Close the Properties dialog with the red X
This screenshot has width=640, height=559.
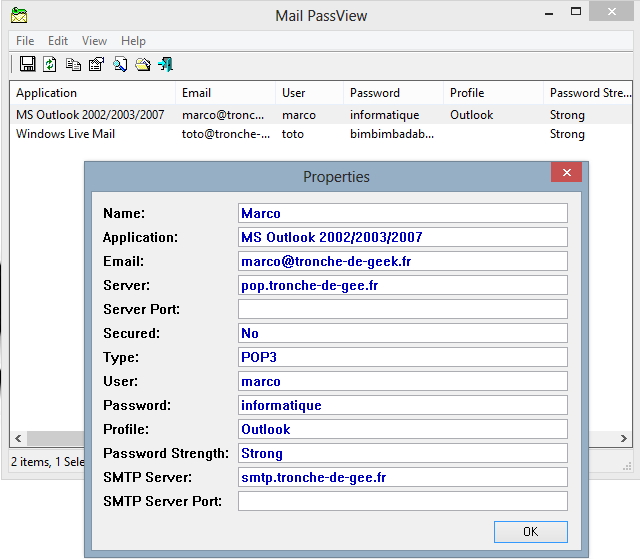click(567, 172)
